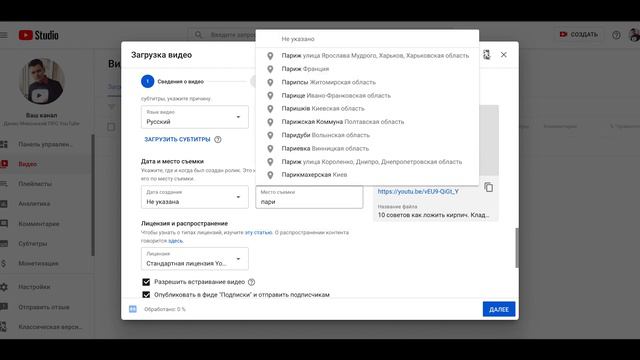Choose Париж улица Ярослава Мудрого, Харьков suggestion

[367, 56]
